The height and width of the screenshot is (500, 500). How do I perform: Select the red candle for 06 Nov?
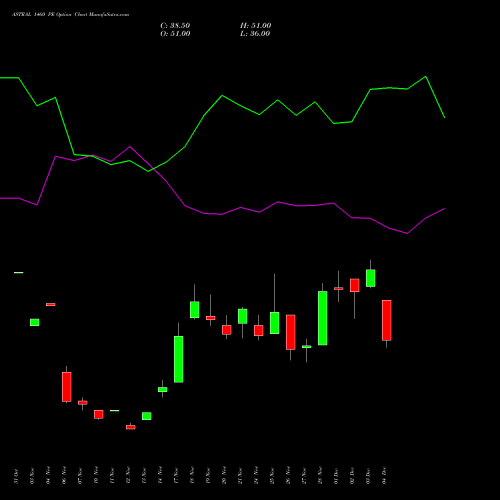point(67,387)
